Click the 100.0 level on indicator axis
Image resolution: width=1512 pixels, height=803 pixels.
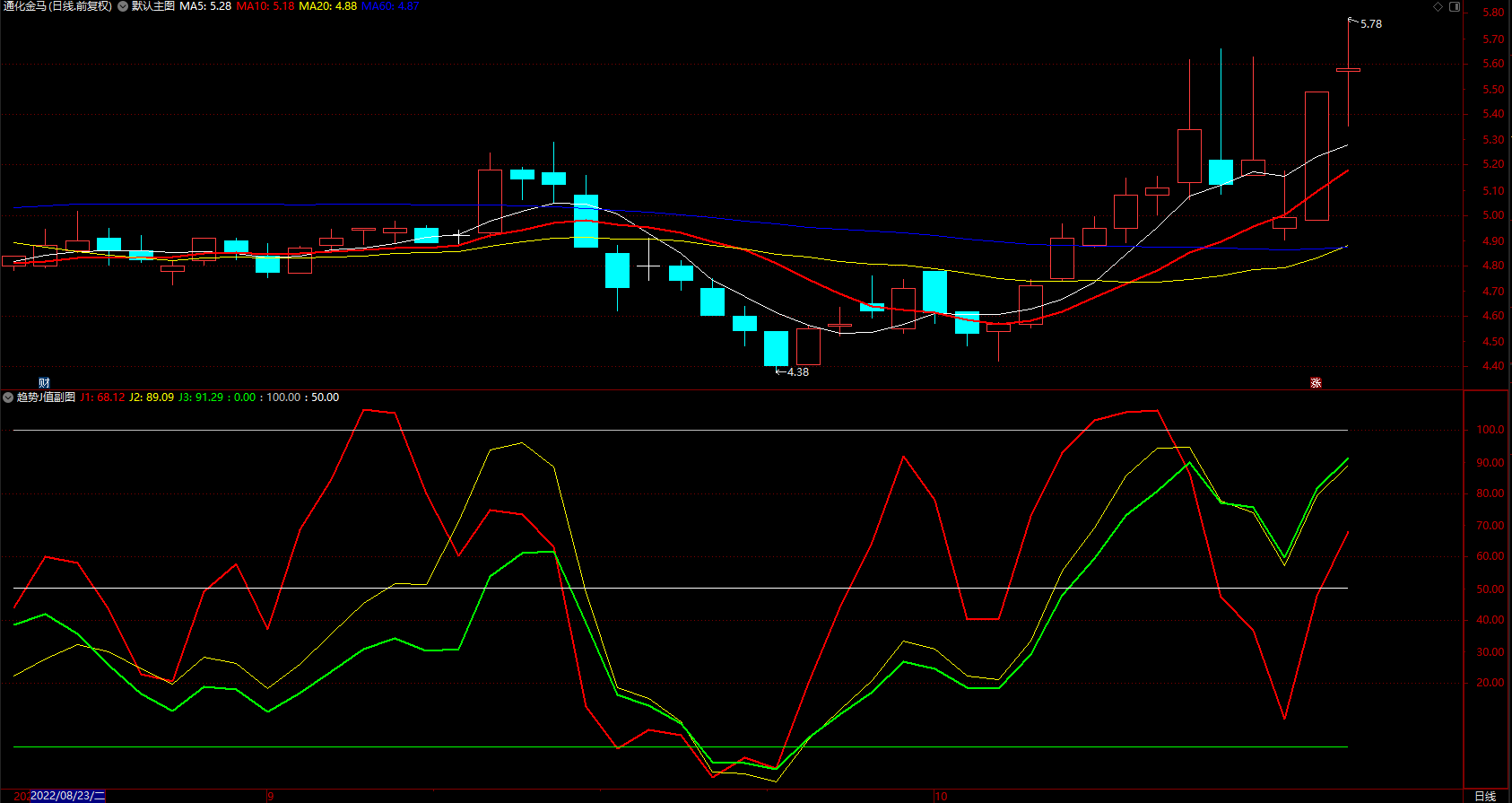coord(1490,430)
